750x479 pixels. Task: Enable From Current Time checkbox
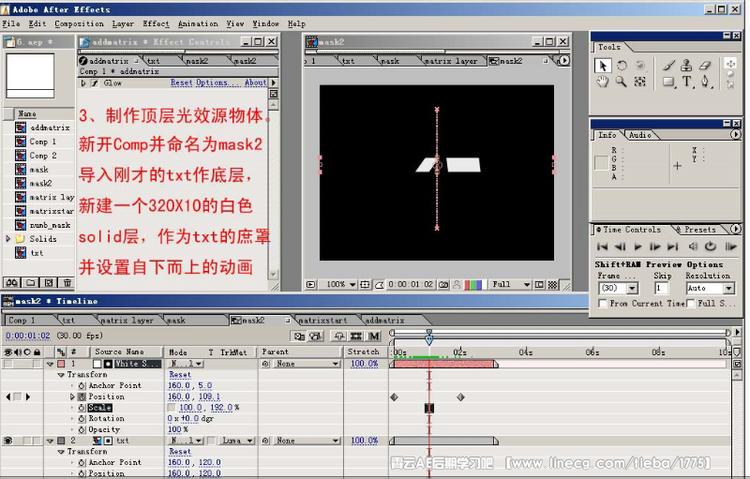603,303
